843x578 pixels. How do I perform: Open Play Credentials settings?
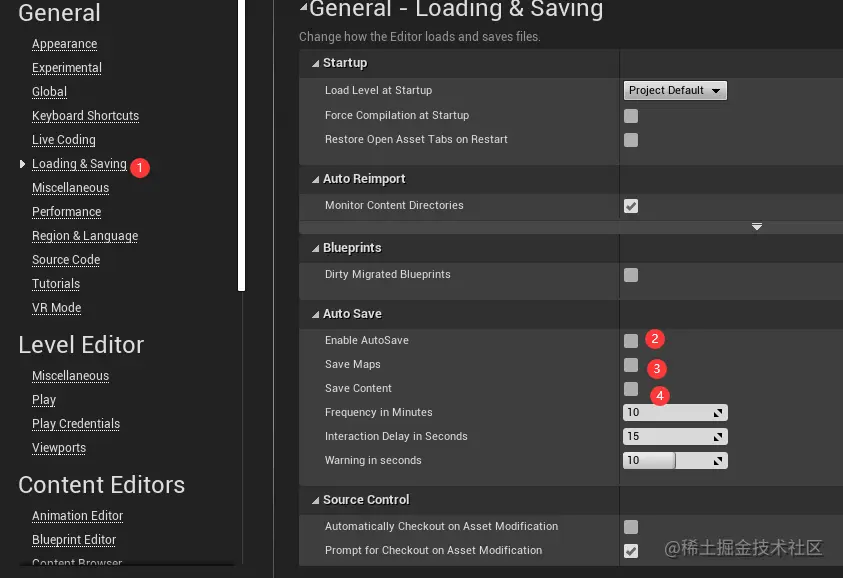tap(76, 424)
